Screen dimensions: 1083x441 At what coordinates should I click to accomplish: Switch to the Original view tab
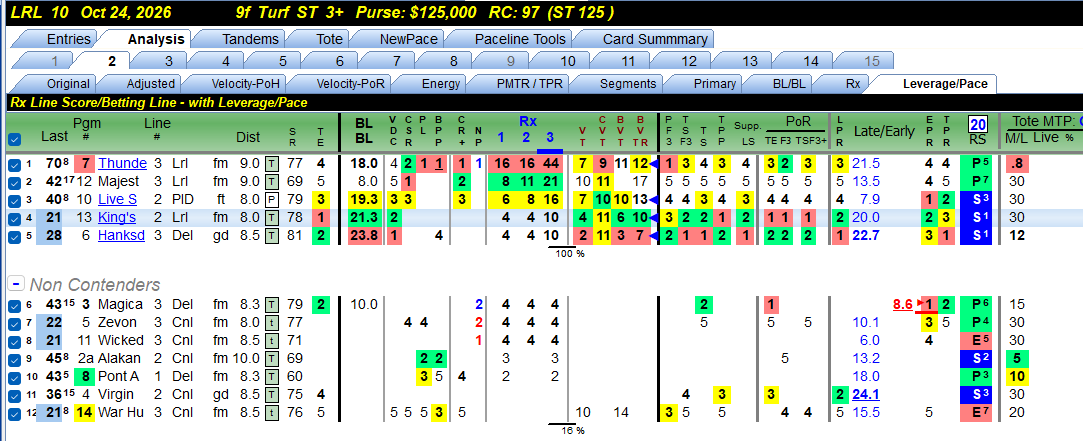(x=68, y=84)
